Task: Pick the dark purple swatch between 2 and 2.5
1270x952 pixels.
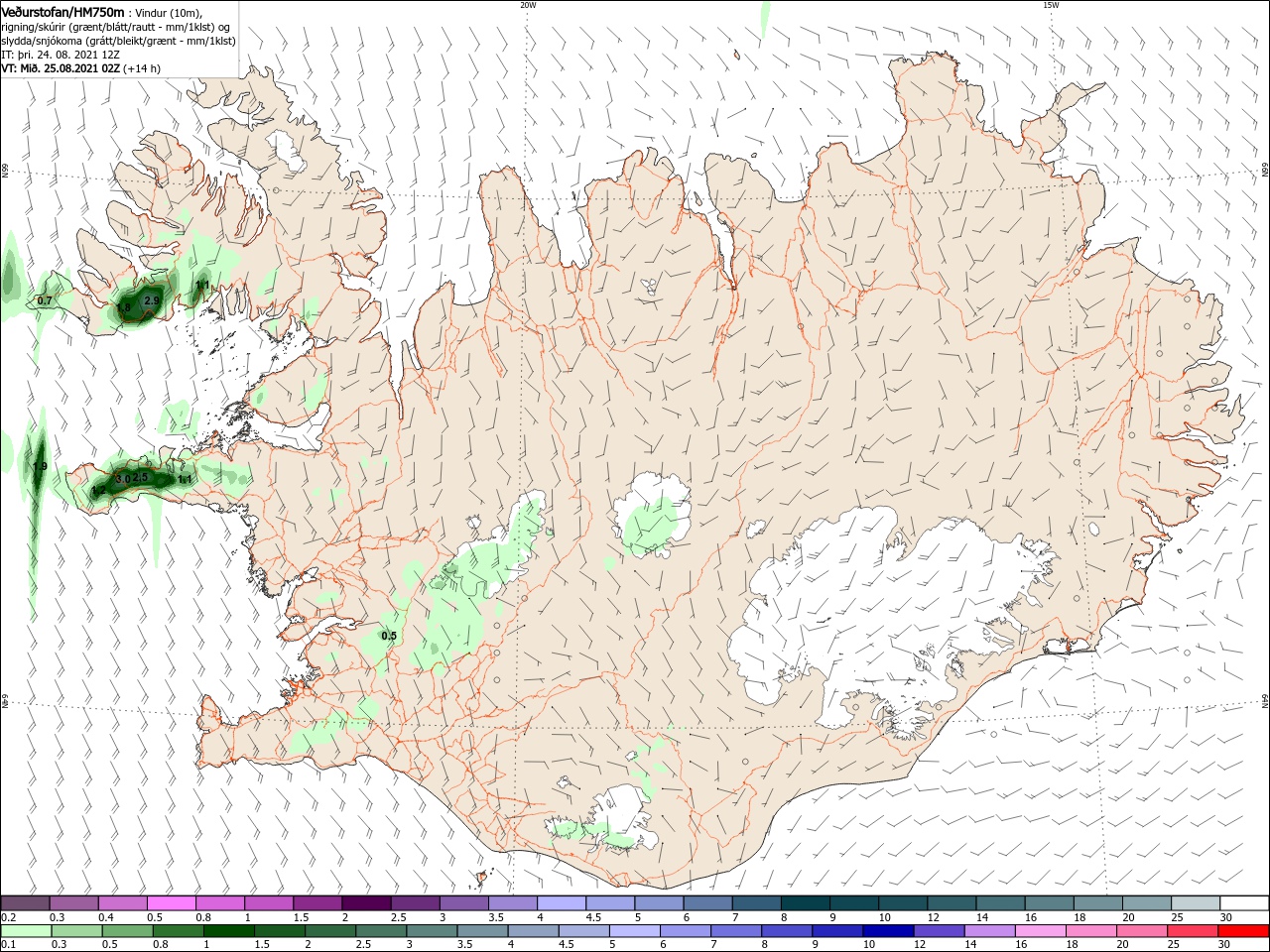Action: pyautogui.click(x=365, y=903)
